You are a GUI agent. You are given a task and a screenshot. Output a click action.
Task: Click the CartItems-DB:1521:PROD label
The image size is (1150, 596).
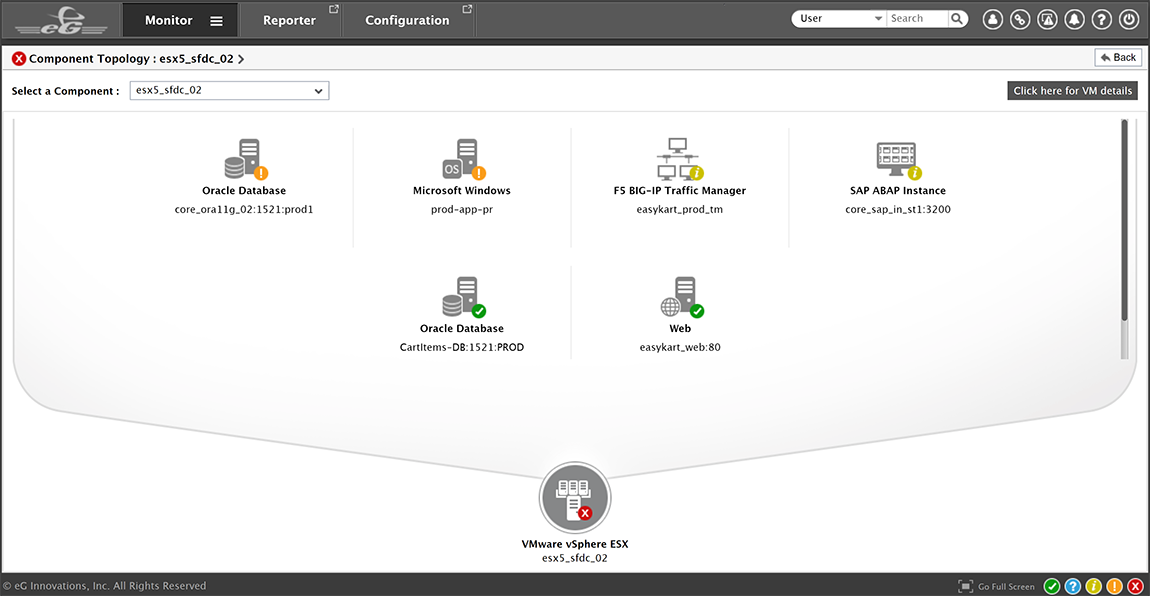point(462,347)
